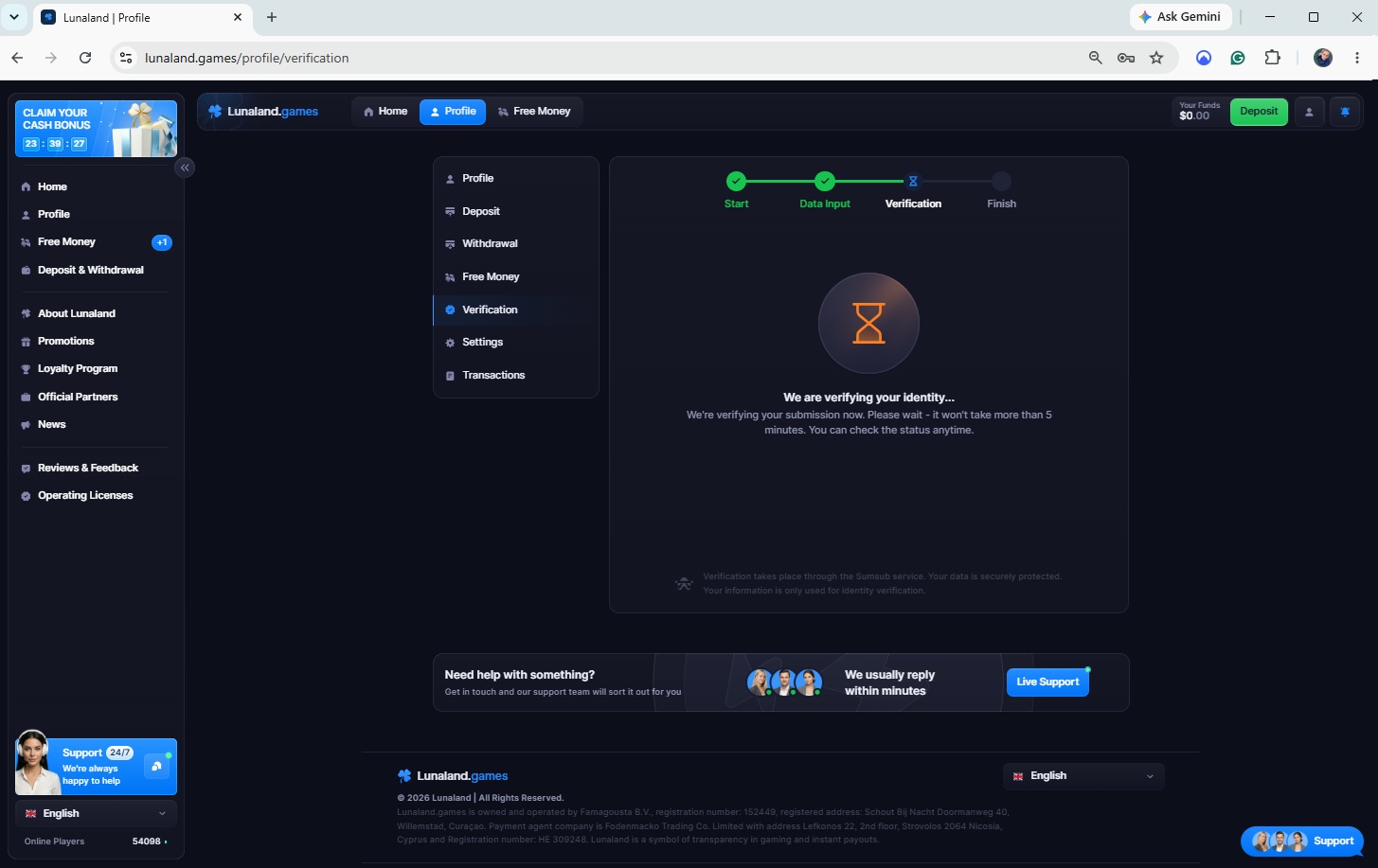Click the Live Support button
Image resolution: width=1378 pixels, height=868 pixels.
(1047, 682)
